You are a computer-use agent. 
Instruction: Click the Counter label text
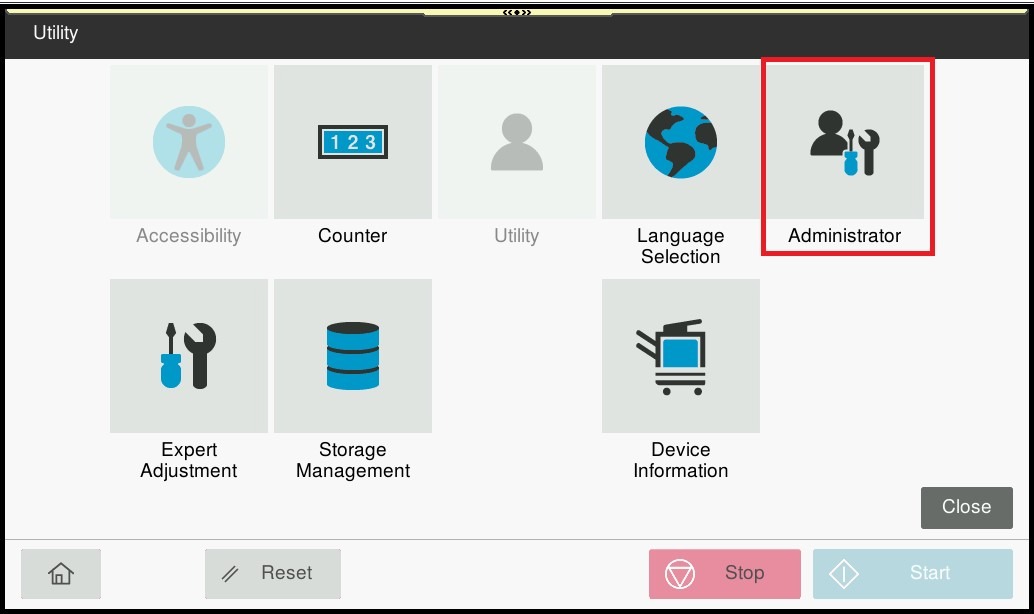click(352, 236)
